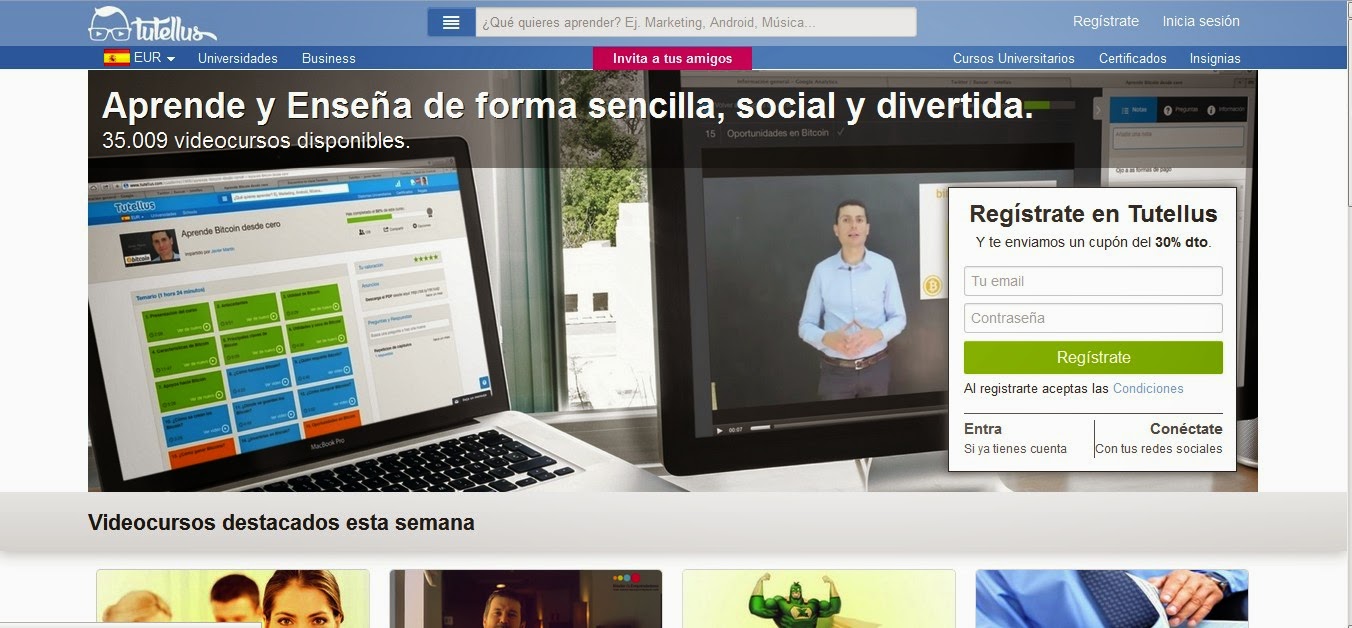
Task: Click the headline 'Aprende y Enseña de forma sencilla'
Action: tap(568, 105)
